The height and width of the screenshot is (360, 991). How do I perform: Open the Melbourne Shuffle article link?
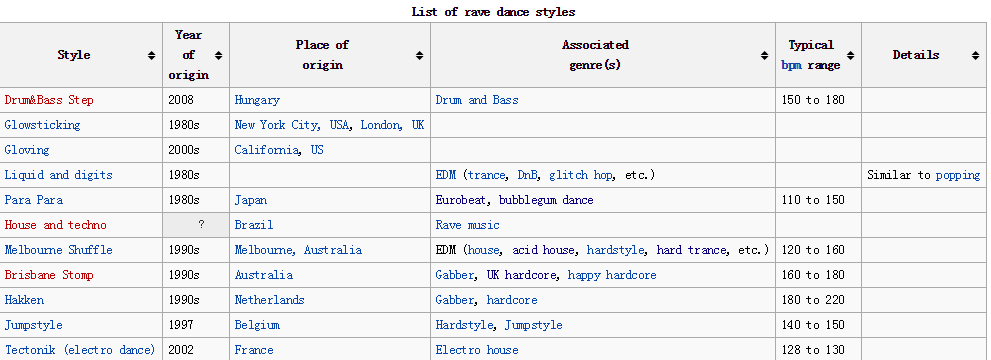[x=58, y=250]
